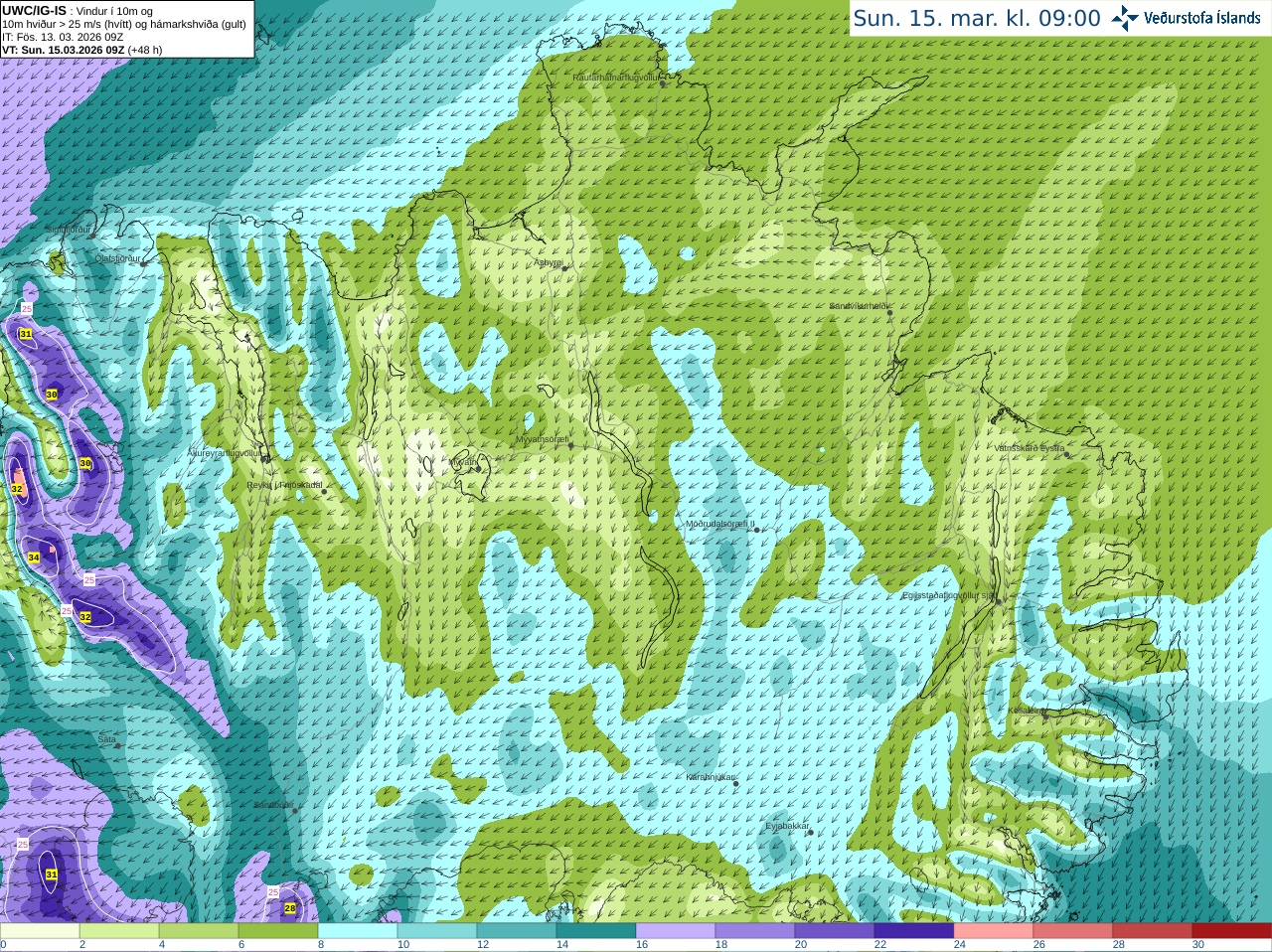Click the Kollaleira station label
1272x952 pixels.
pos(1026,711)
